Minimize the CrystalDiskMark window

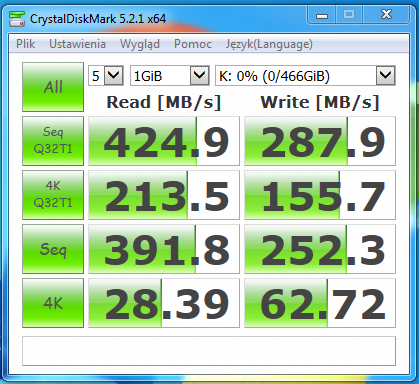(321, 15)
